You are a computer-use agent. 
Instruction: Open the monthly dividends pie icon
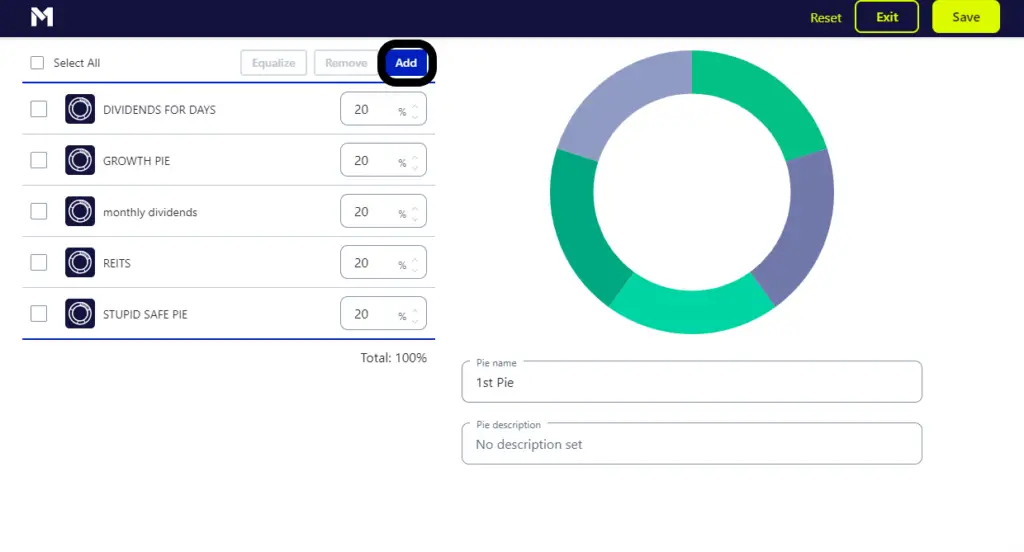coord(80,211)
